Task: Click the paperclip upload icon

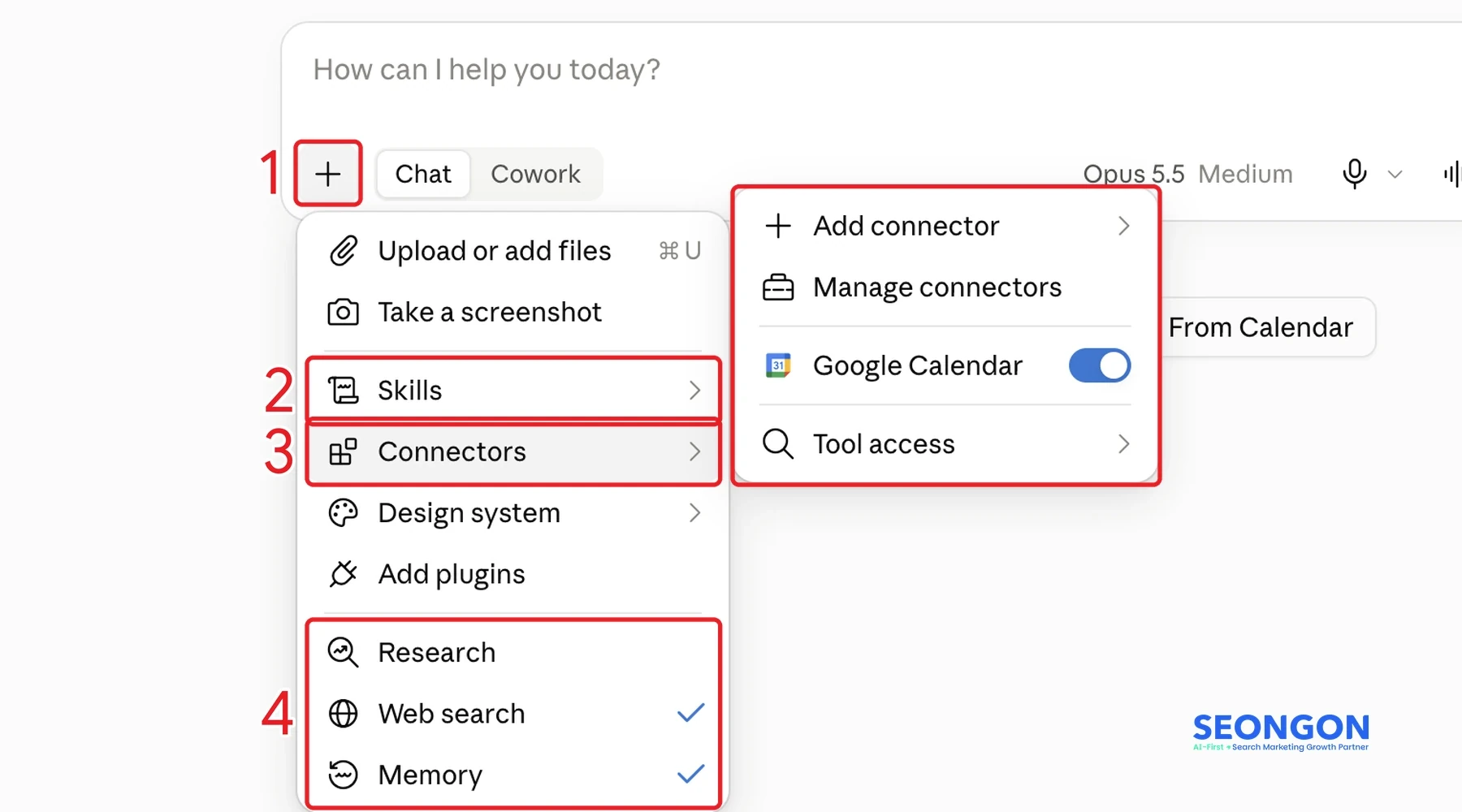Action: tap(343, 251)
